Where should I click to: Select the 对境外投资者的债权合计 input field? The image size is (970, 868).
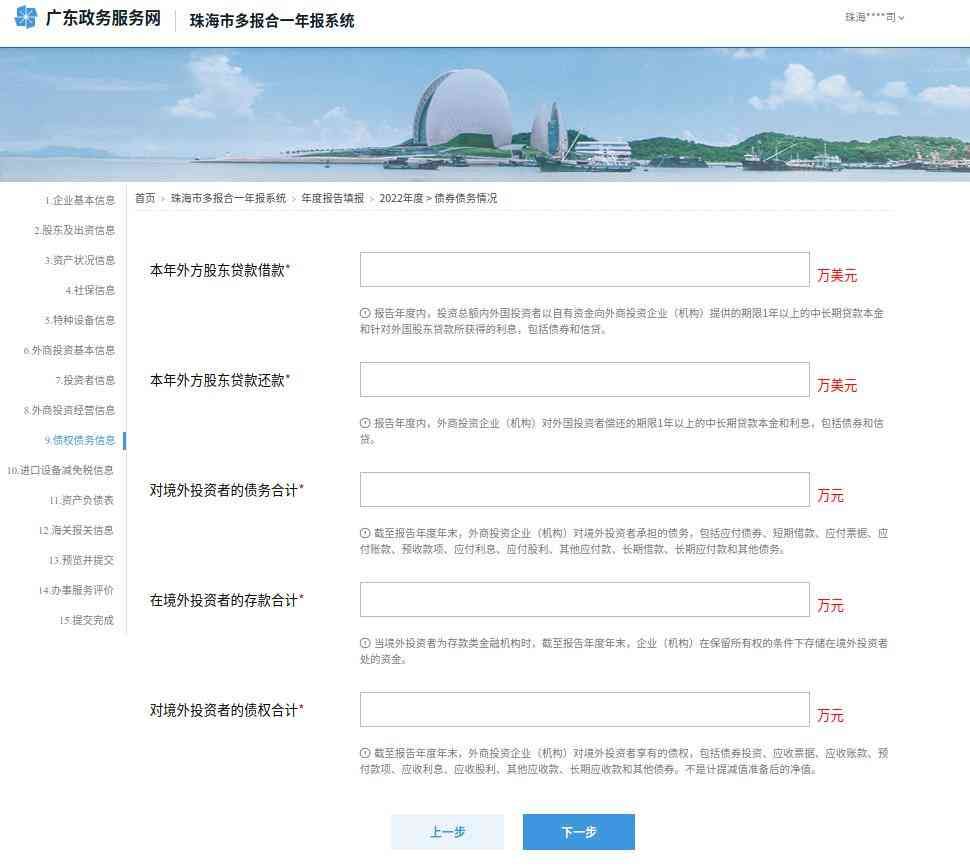click(x=584, y=710)
